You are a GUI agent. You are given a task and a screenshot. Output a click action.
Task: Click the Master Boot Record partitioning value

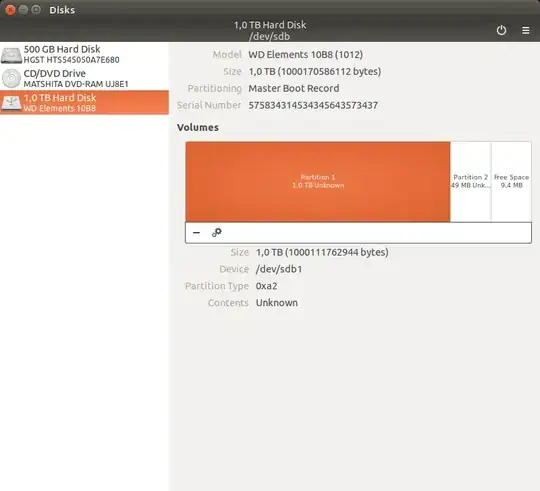click(294, 88)
